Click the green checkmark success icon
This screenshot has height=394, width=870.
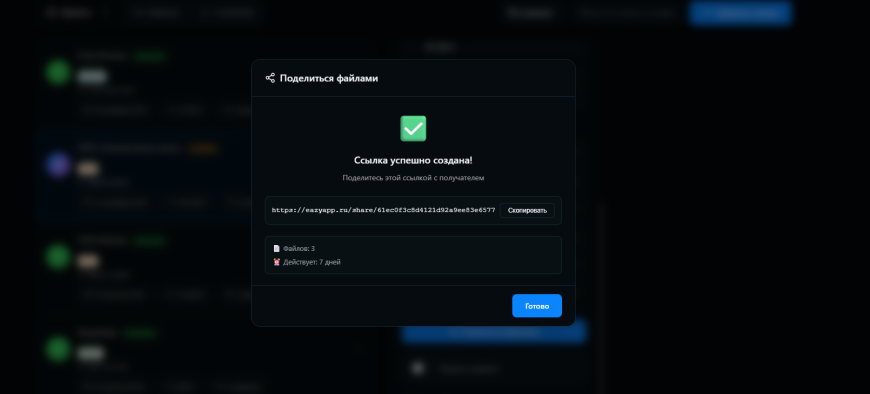[413, 128]
